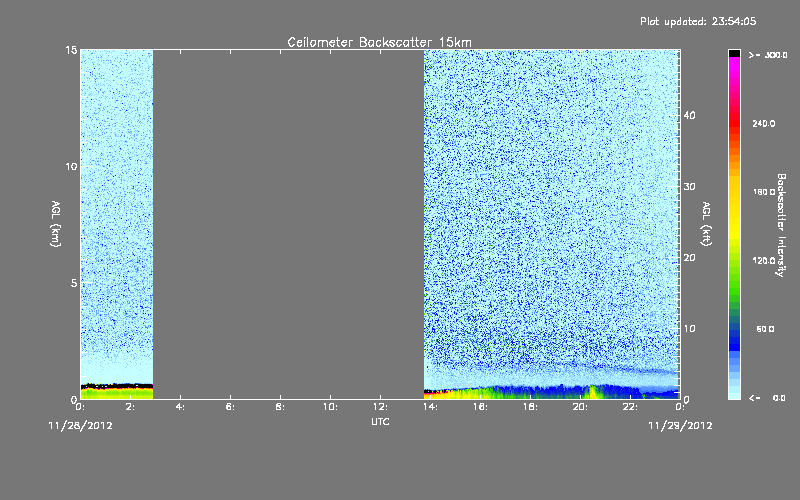Screen dimensions: 800x500
Task: Pick the black swatch atop the colorbar
Action: point(734,53)
